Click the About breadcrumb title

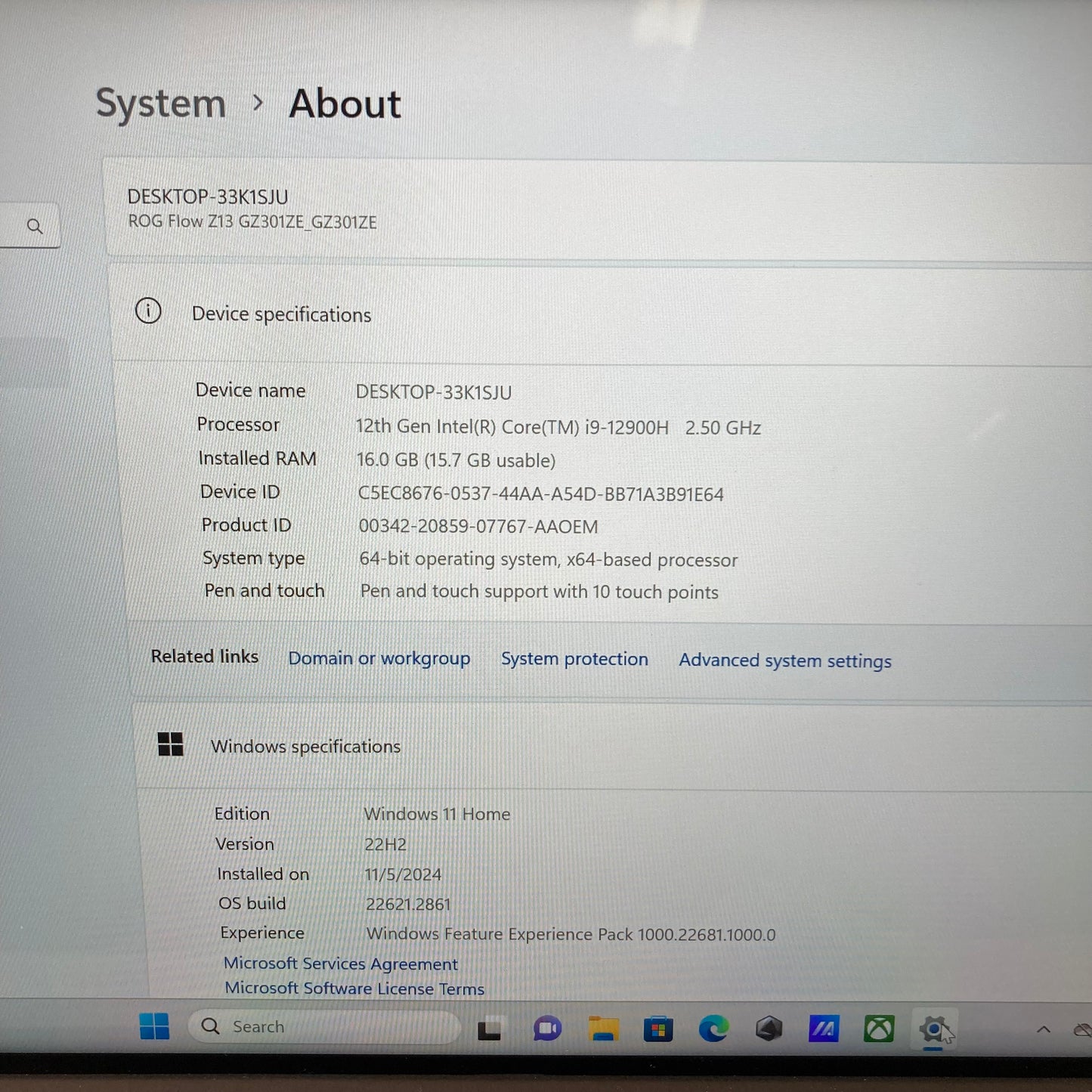click(345, 104)
